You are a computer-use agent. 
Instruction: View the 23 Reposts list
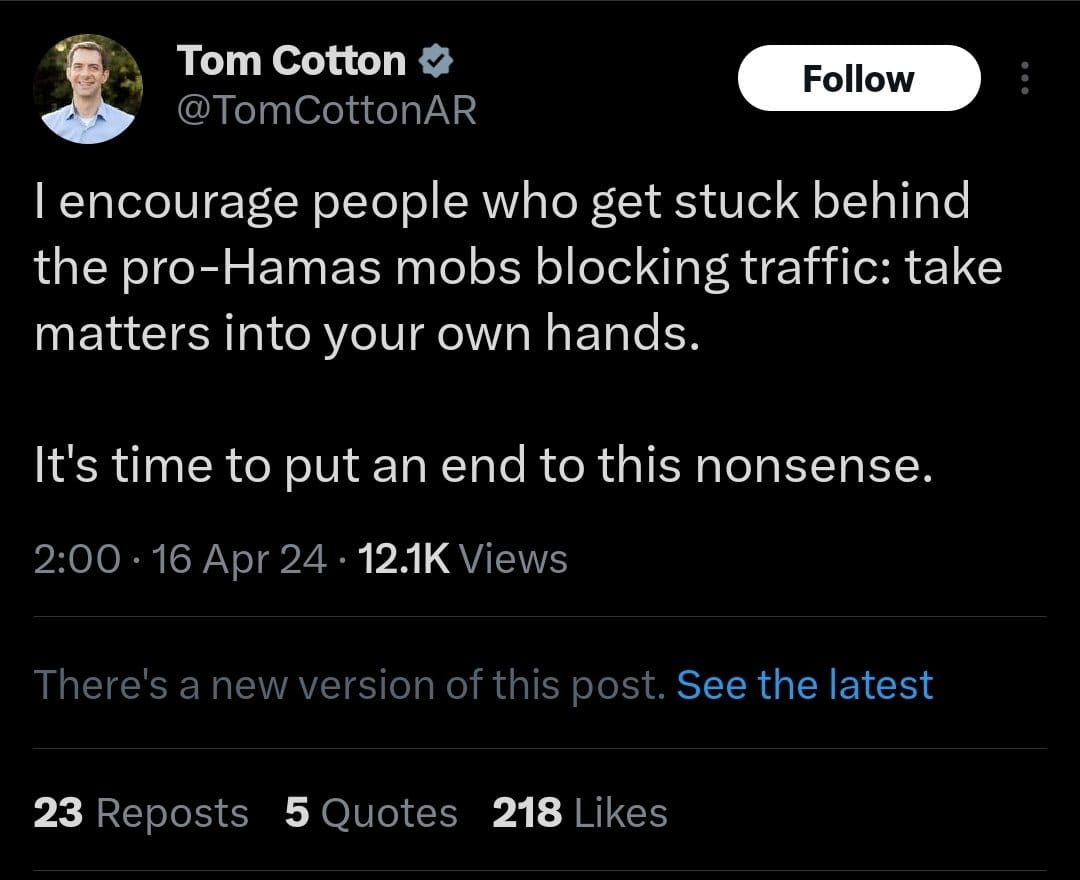141,812
